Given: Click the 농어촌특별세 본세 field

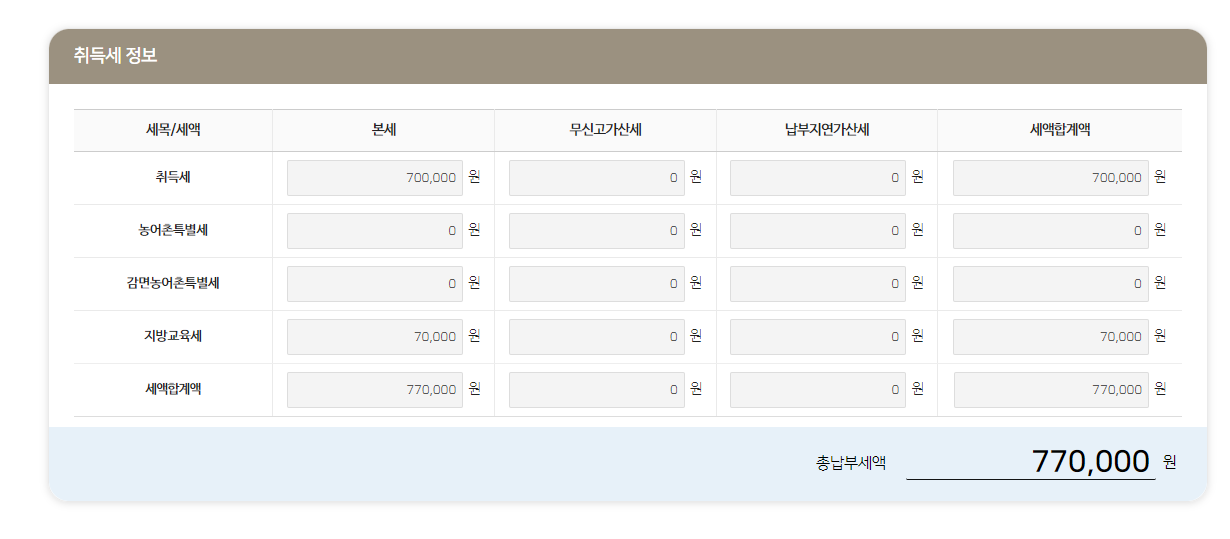Looking at the screenshot, I should [x=375, y=231].
